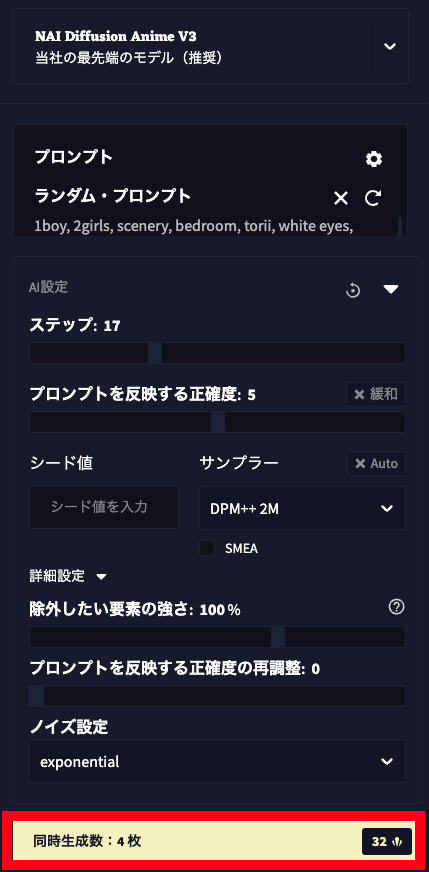Open the exponential noise schedule dropdown
This screenshot has height=872, width=429.
217,761
